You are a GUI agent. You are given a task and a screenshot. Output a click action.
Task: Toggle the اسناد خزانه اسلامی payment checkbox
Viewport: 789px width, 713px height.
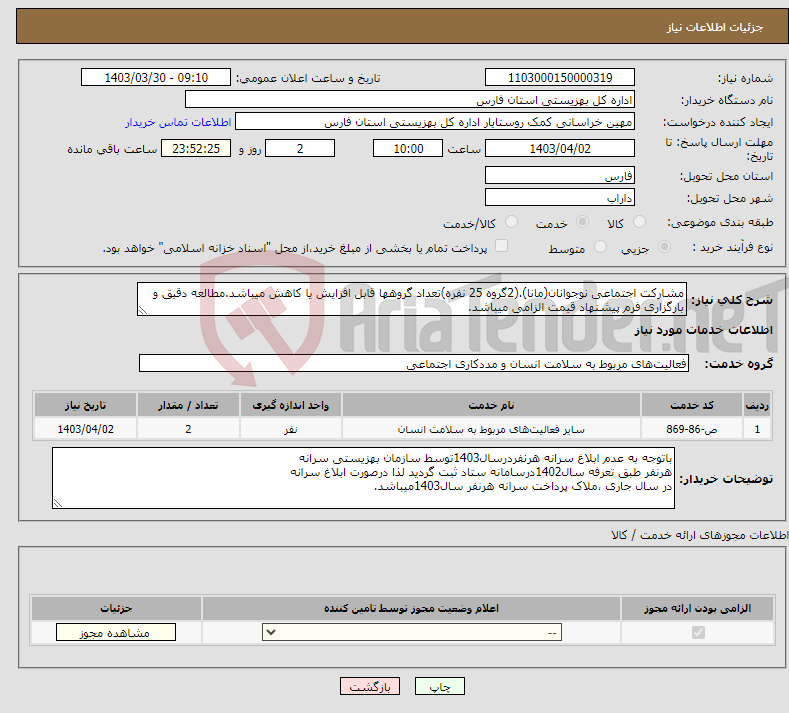tap(501, 246)
